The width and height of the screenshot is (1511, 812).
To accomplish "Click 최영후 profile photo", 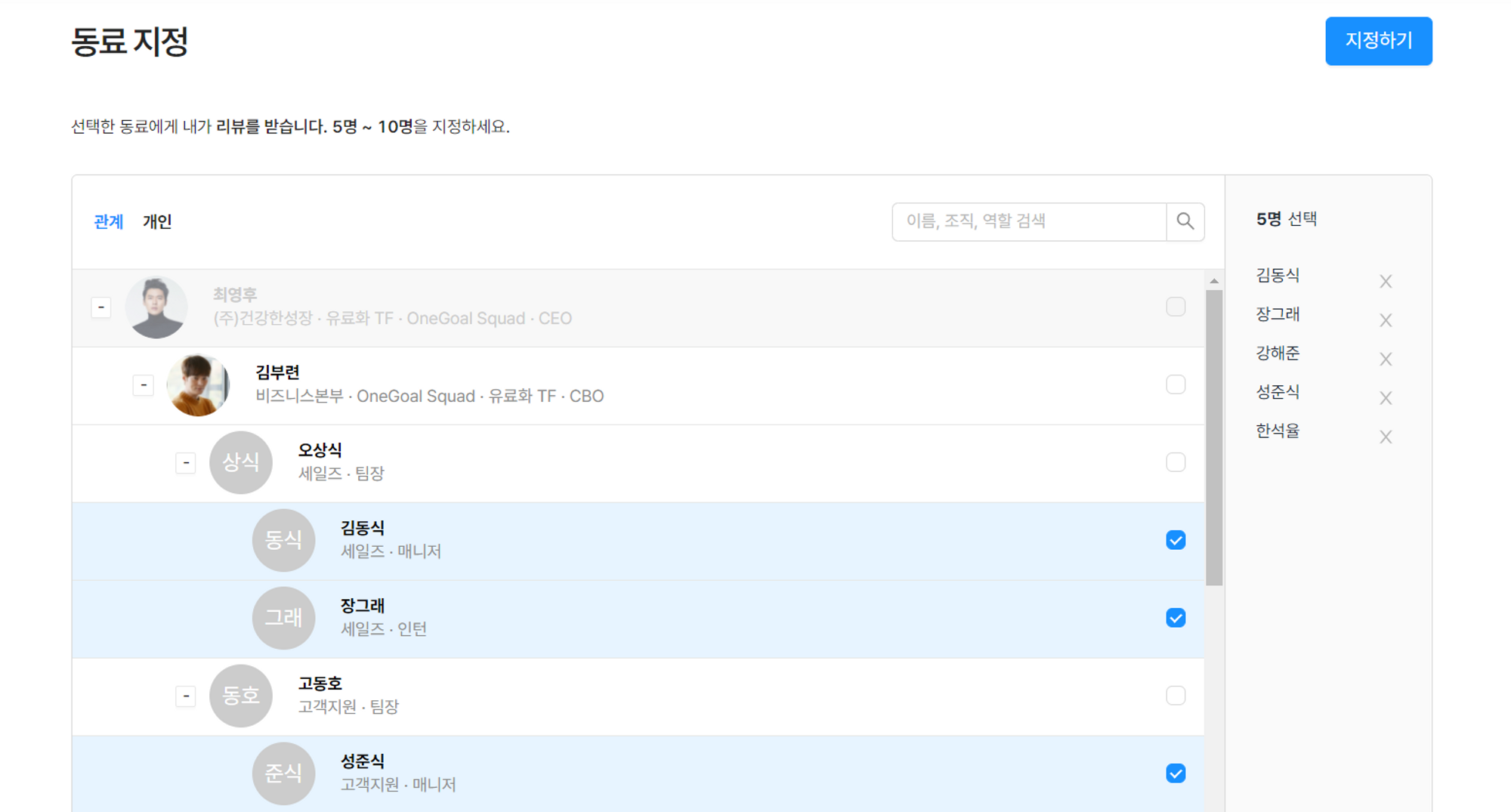I will (156, 307).
